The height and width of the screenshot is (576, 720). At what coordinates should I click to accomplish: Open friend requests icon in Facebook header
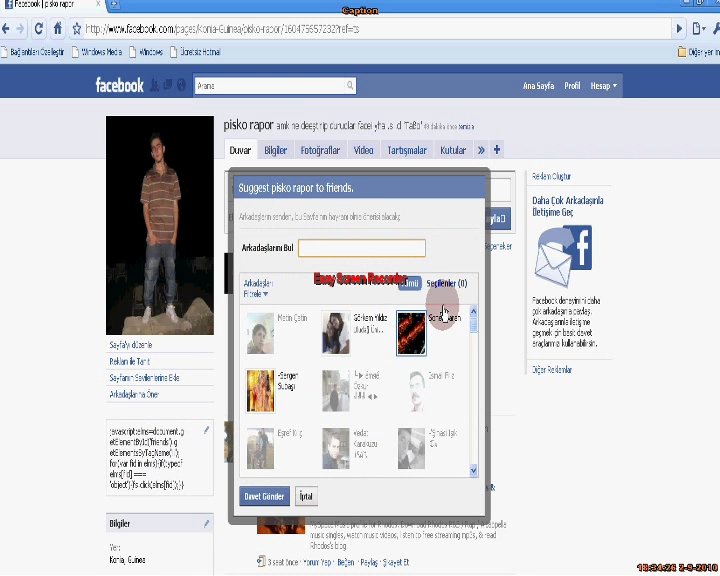click(155, 85)
